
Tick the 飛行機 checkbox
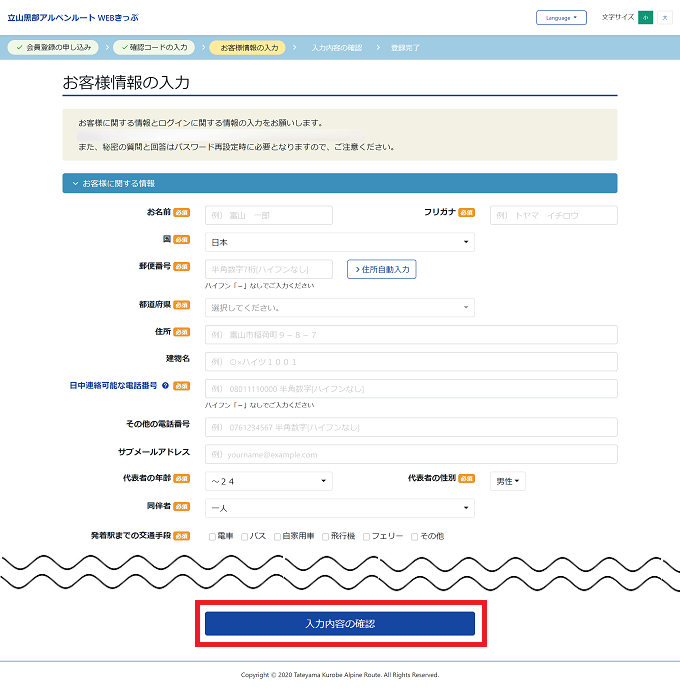[326, 536]
